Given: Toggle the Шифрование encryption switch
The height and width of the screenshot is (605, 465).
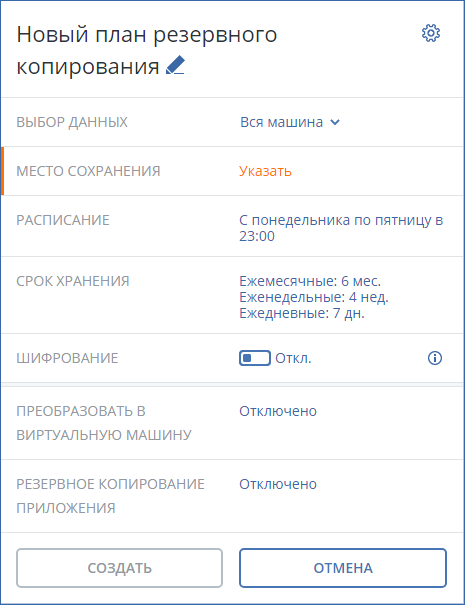Looking at the screenshot, I should click(x=255, y=358).
